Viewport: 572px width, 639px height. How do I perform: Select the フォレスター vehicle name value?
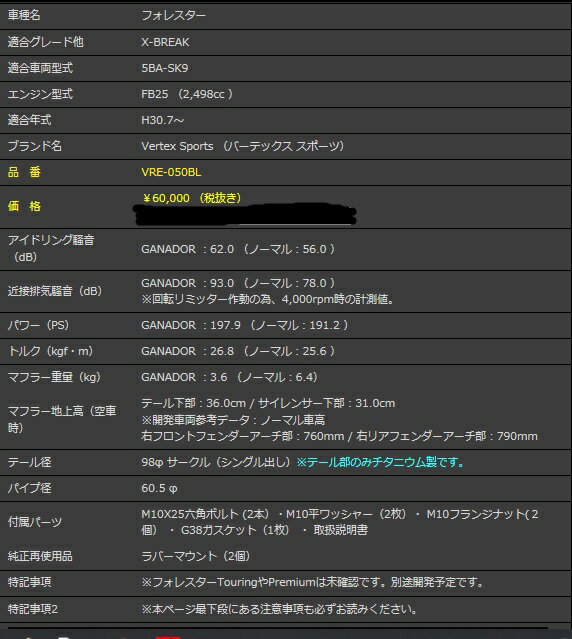tap(173, 15)
